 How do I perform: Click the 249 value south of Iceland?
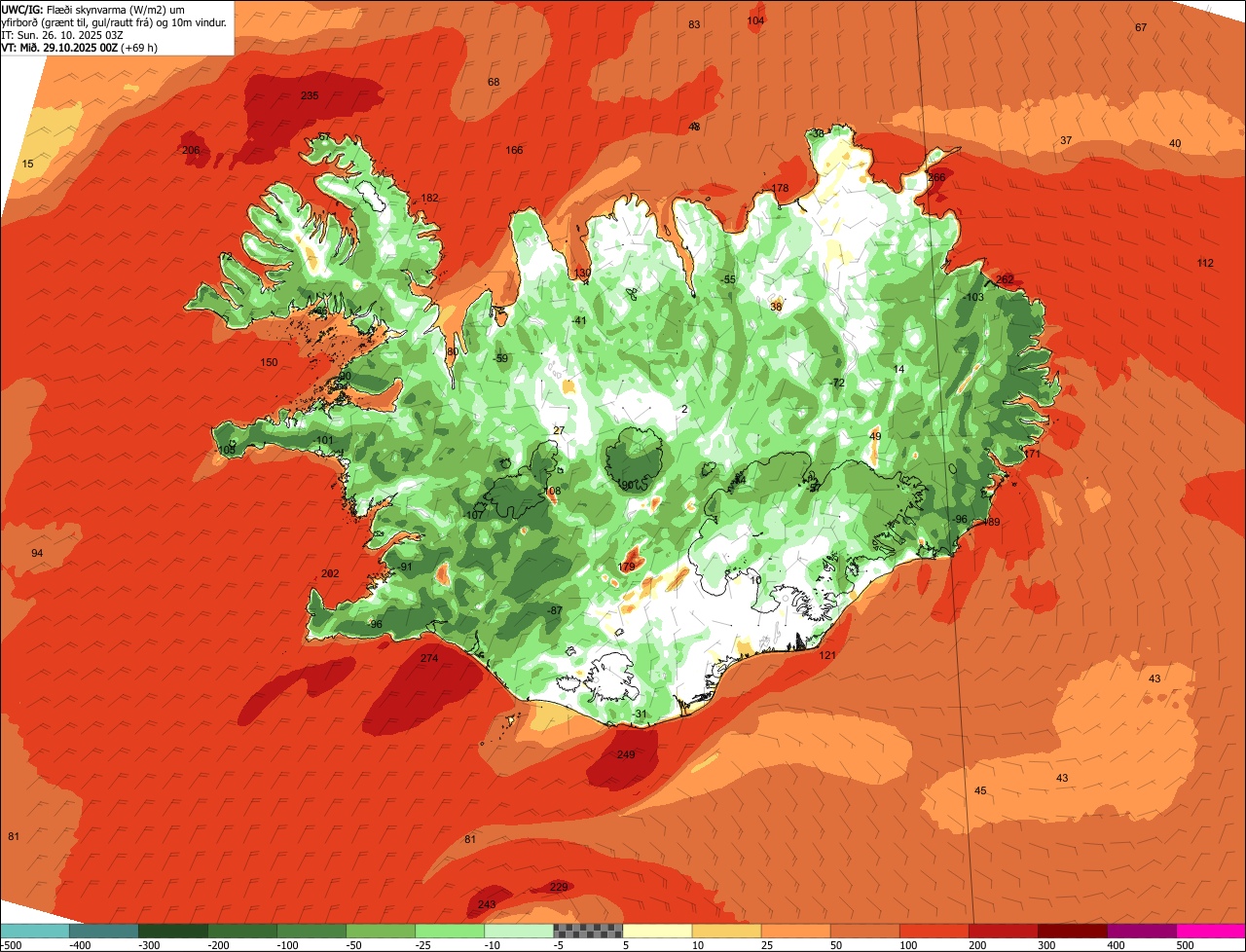click(626, 754)
